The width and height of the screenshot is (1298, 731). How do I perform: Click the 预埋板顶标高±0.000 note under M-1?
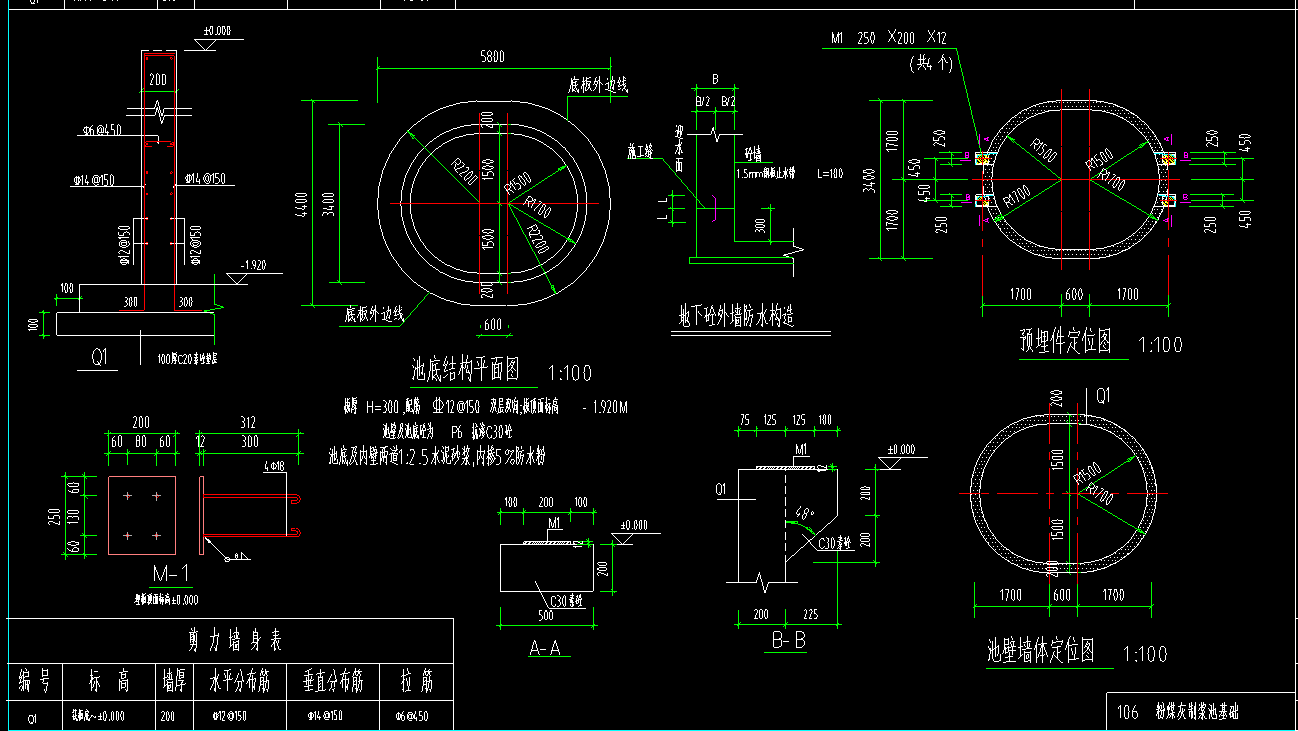(167, 600)
